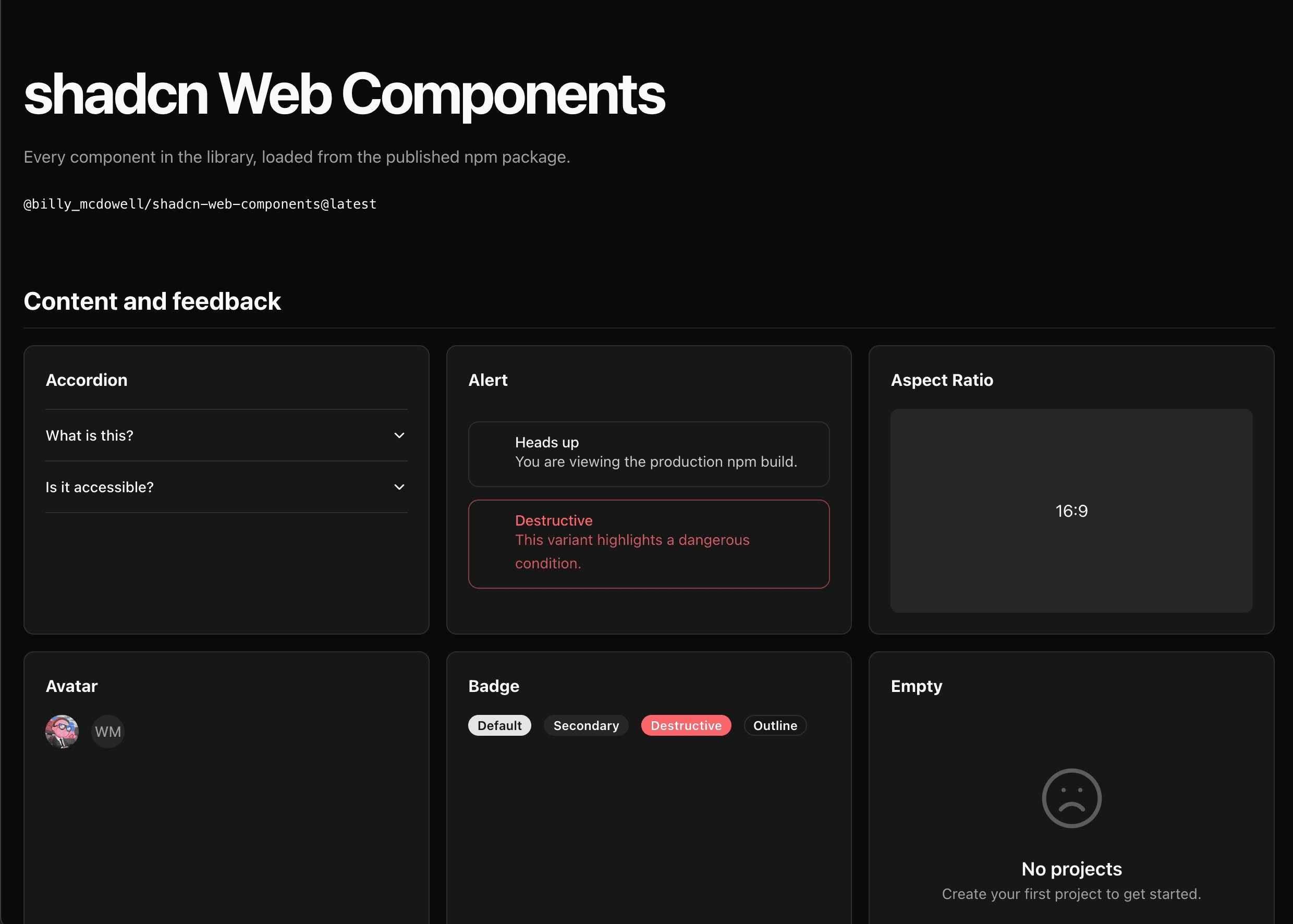Open the "Is it accessible?" accordion item
1293x924 pixels.
(x=226, y=487)
